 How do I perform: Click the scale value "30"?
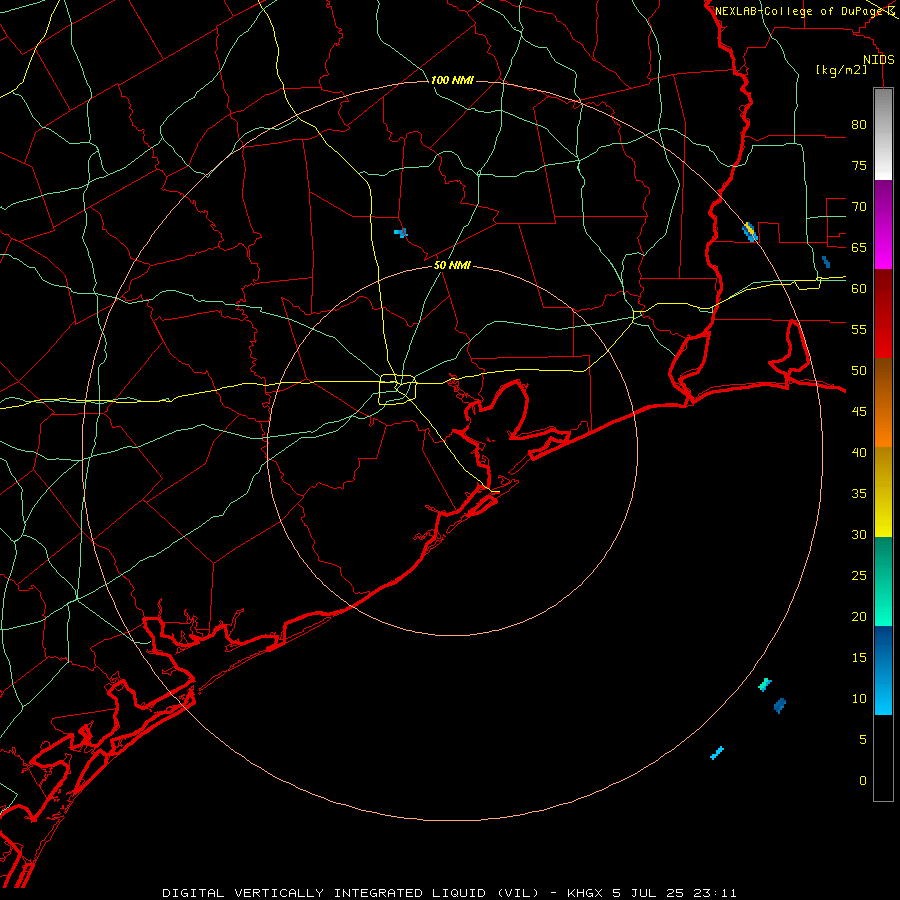click(859, 534)
